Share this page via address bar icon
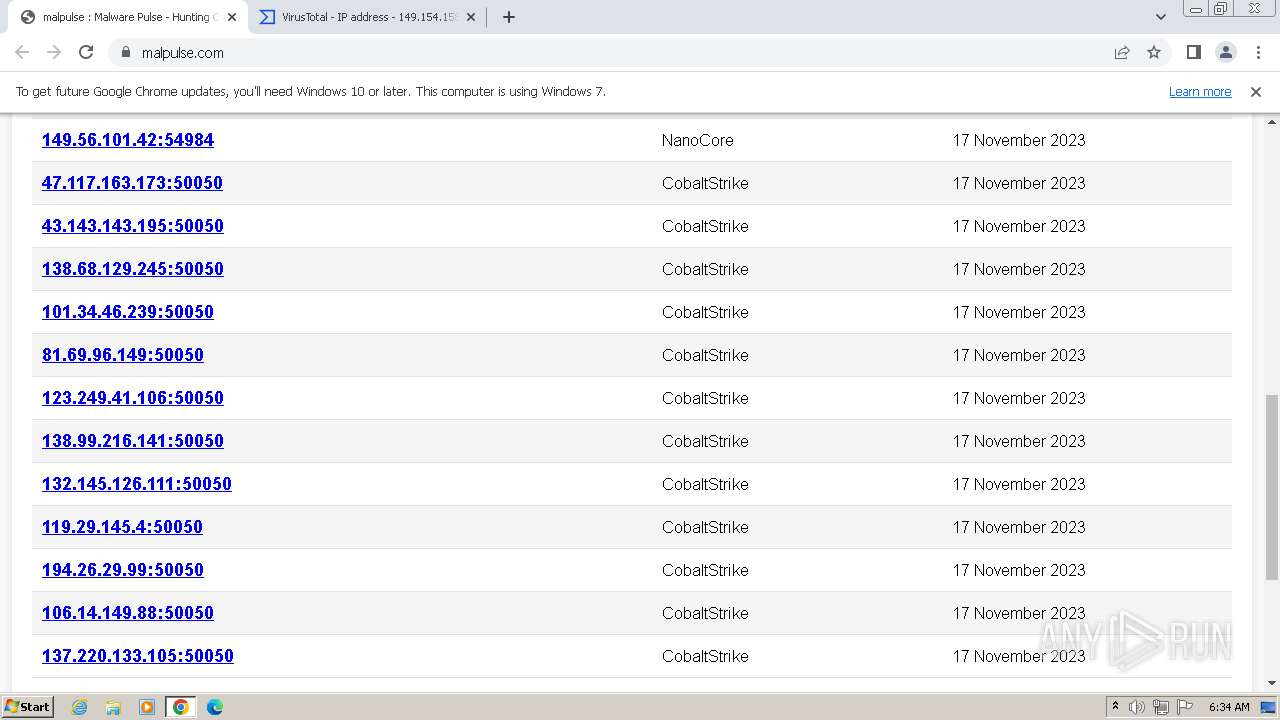 click(x=1122, y=52)
